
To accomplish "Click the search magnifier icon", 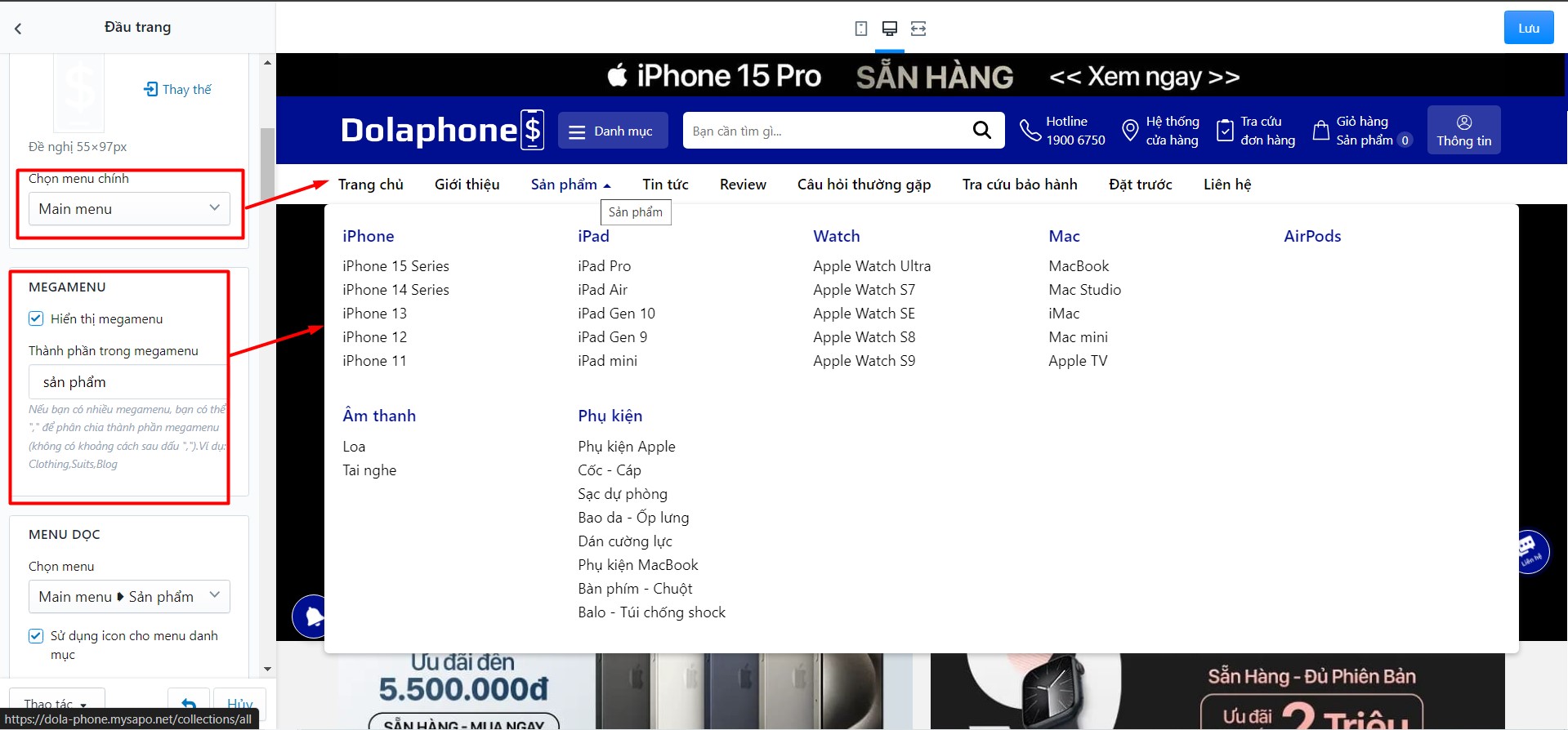I will pyautogui.click(x=982, y=131).
